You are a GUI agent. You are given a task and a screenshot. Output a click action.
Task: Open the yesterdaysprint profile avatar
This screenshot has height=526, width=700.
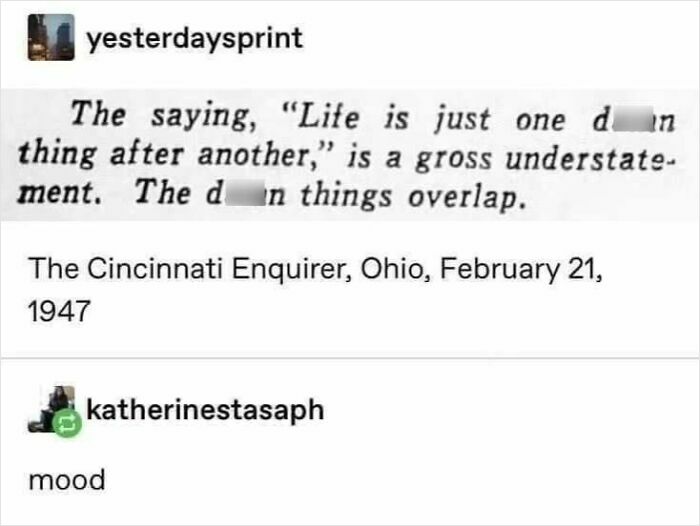click(x=51, y=37)
